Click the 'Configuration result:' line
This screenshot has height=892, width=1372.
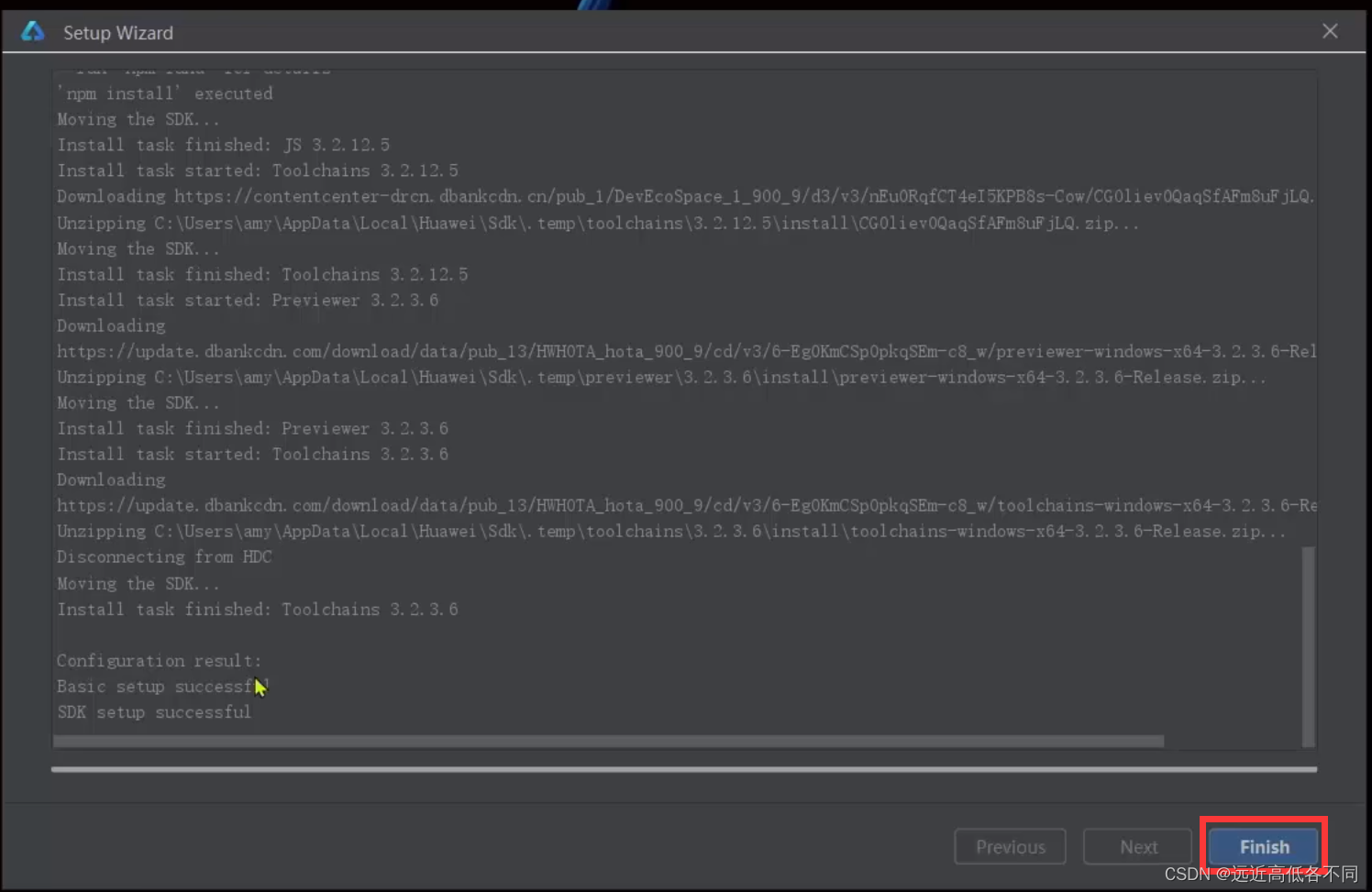(x=159, y=661)
